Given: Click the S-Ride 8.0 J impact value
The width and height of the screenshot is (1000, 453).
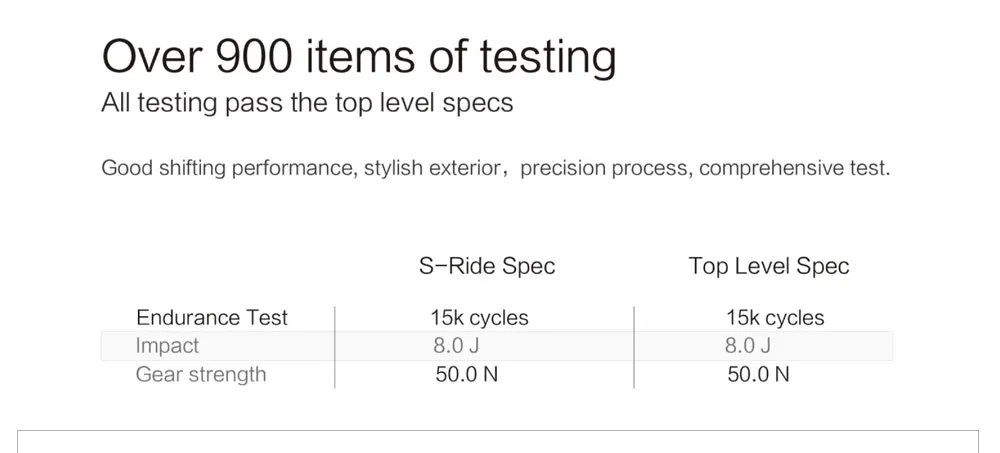Looking at the screenshot, I should [456, 346].
